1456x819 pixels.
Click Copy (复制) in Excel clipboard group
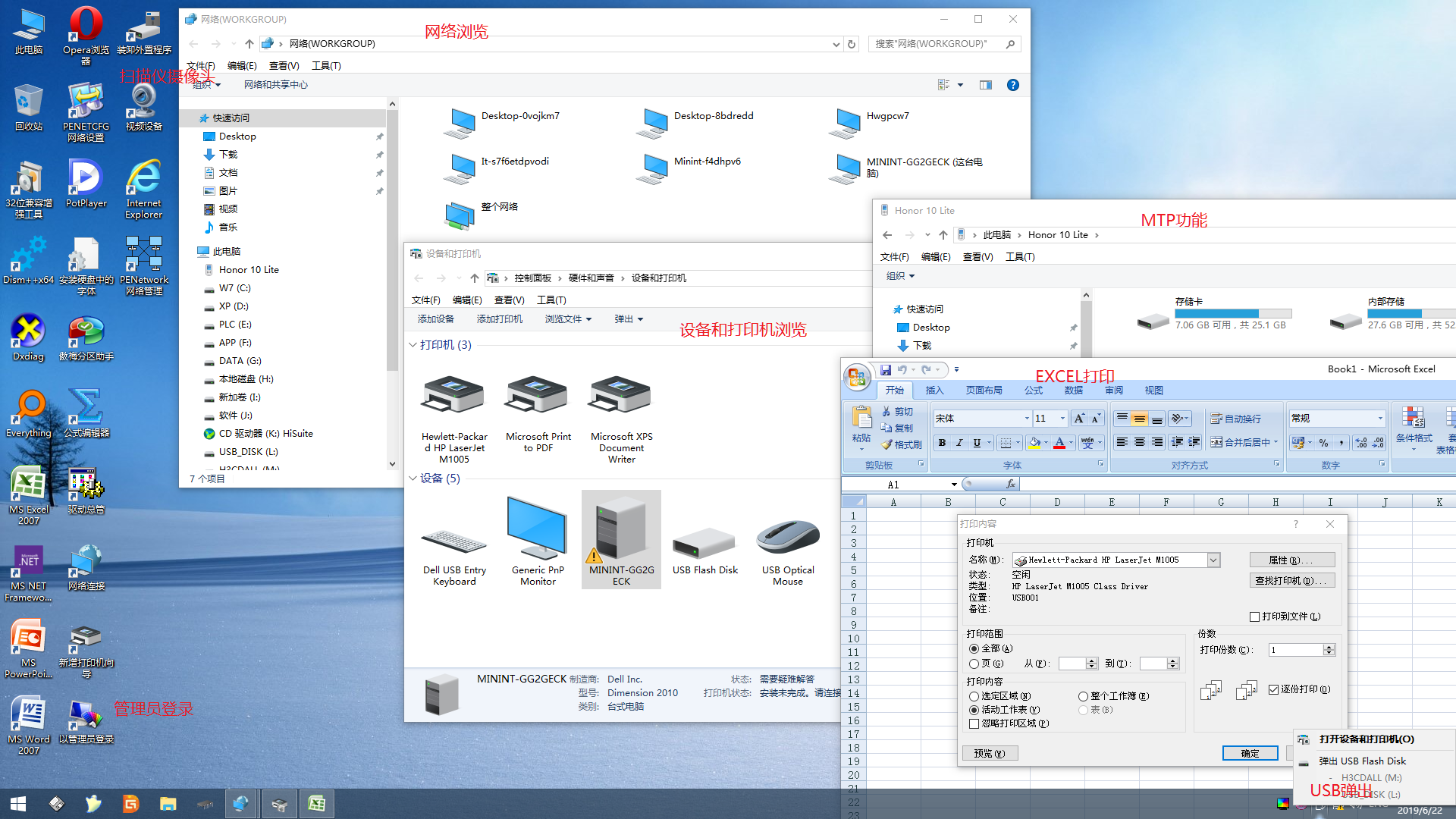(898, 428)
